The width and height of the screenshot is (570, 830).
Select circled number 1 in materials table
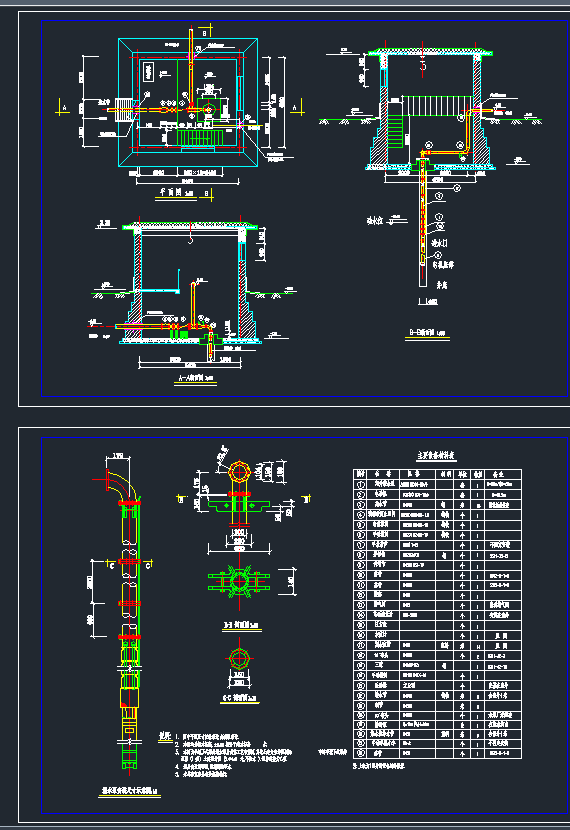(361, 484)
